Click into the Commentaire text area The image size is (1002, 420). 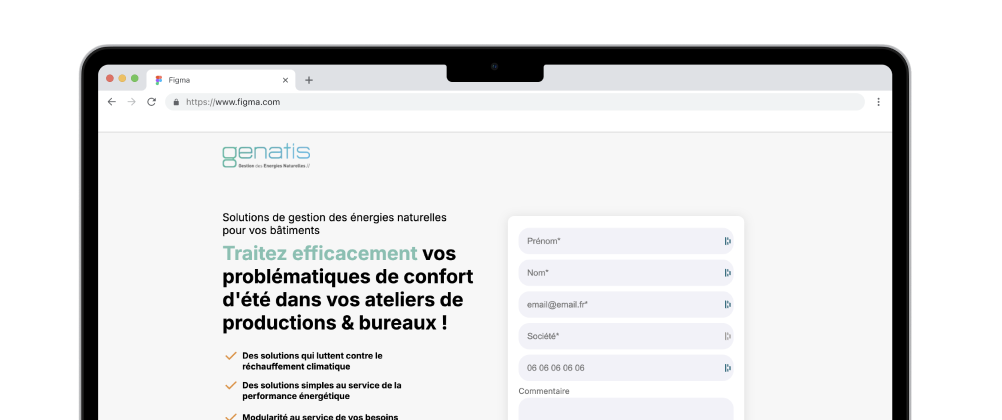click(625, 410)
